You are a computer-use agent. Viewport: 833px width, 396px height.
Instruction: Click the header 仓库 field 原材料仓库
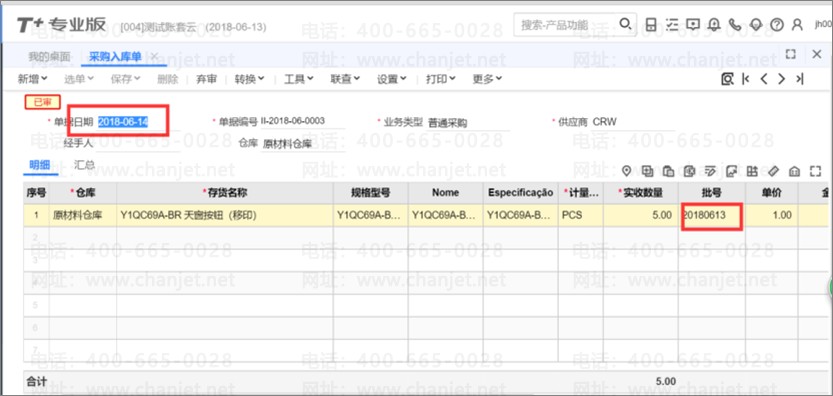coord(303,144)
